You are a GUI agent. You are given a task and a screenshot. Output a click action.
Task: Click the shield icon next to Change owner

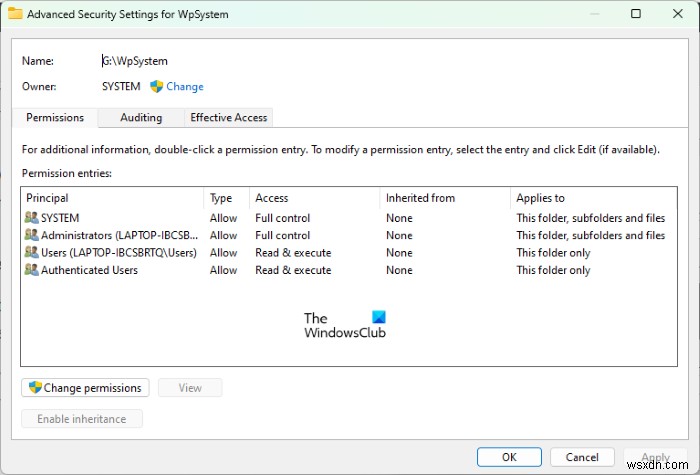tap(156, 87)
